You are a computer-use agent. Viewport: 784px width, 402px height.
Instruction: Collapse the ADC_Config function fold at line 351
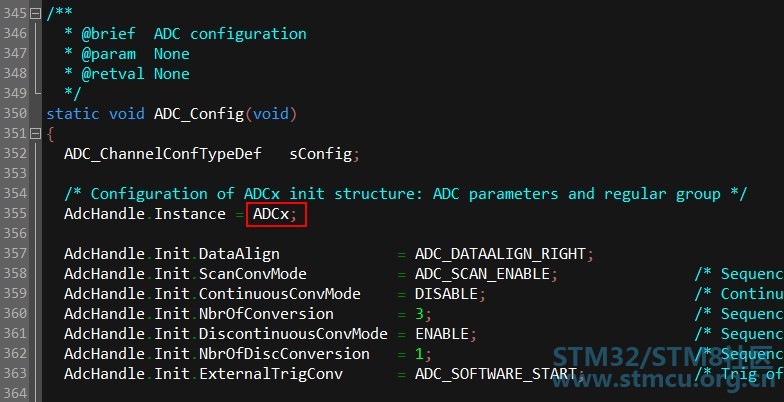[x=35, y=134]
